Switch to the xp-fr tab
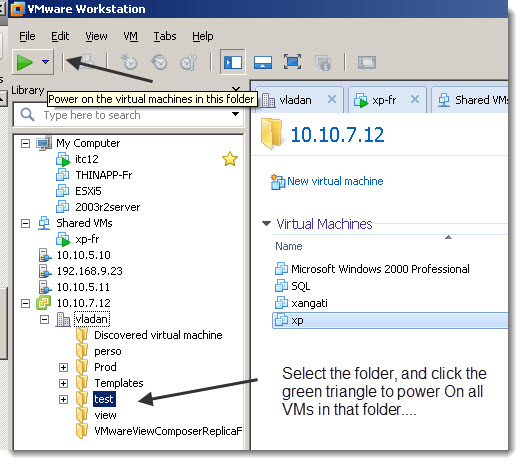 [384, 100]
